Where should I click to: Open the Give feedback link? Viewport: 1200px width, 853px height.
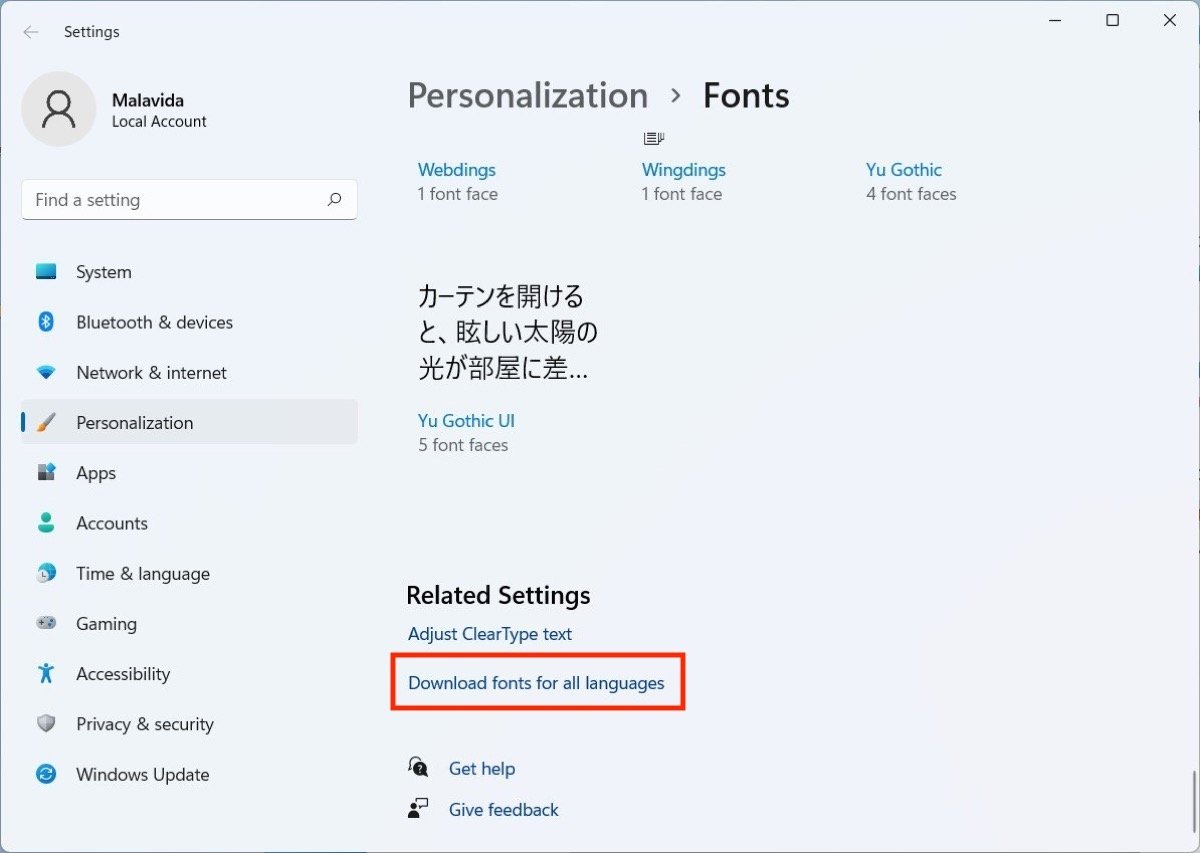[x=504, y=810]
